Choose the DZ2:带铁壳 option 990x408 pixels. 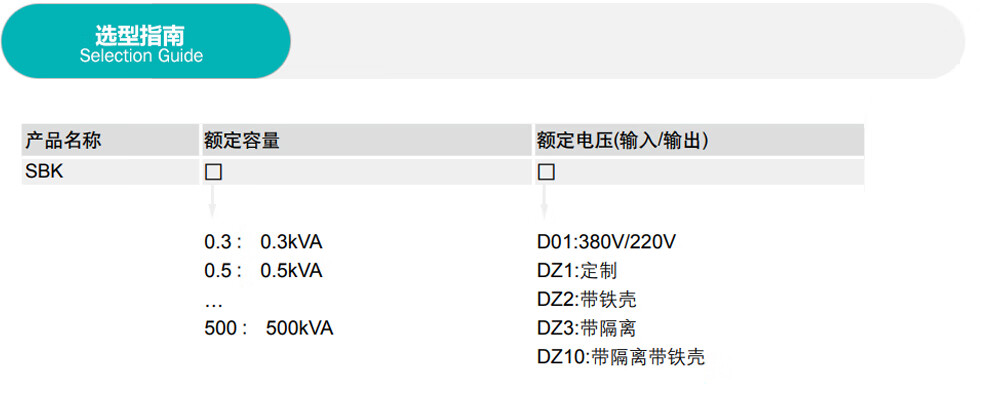click(x=586, y=300)
